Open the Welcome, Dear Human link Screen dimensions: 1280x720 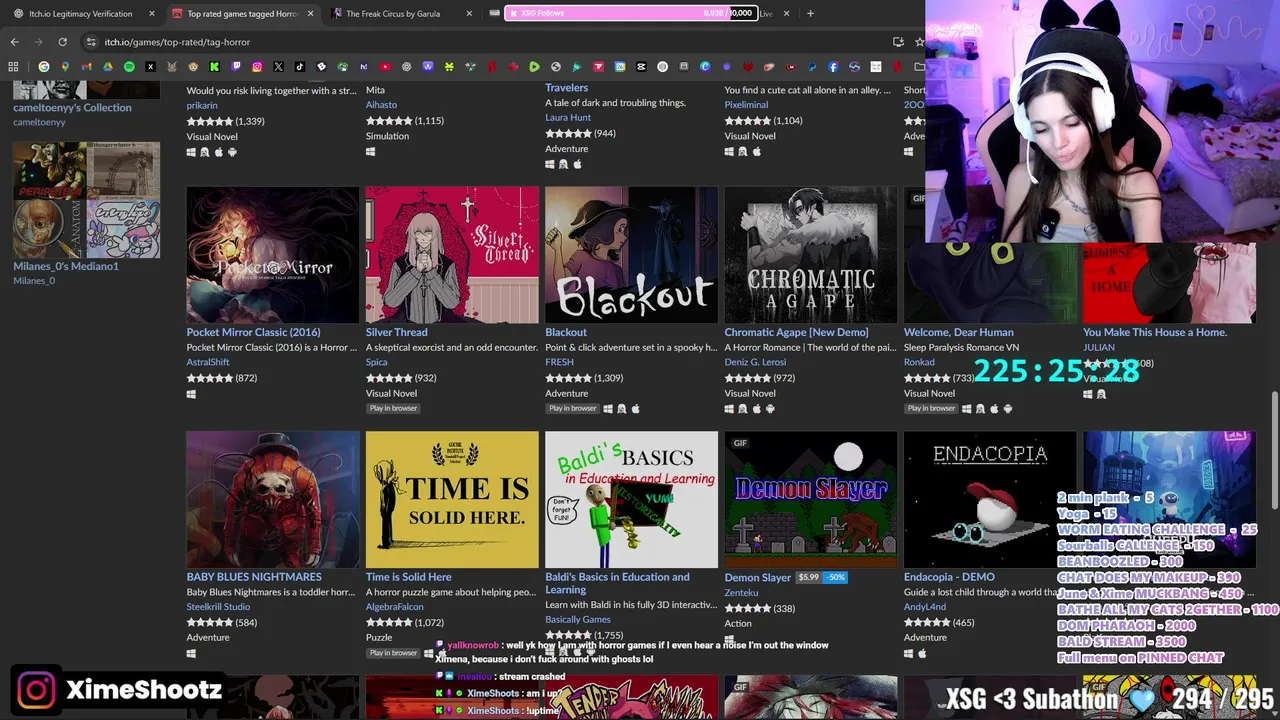[x=958, y=332]
